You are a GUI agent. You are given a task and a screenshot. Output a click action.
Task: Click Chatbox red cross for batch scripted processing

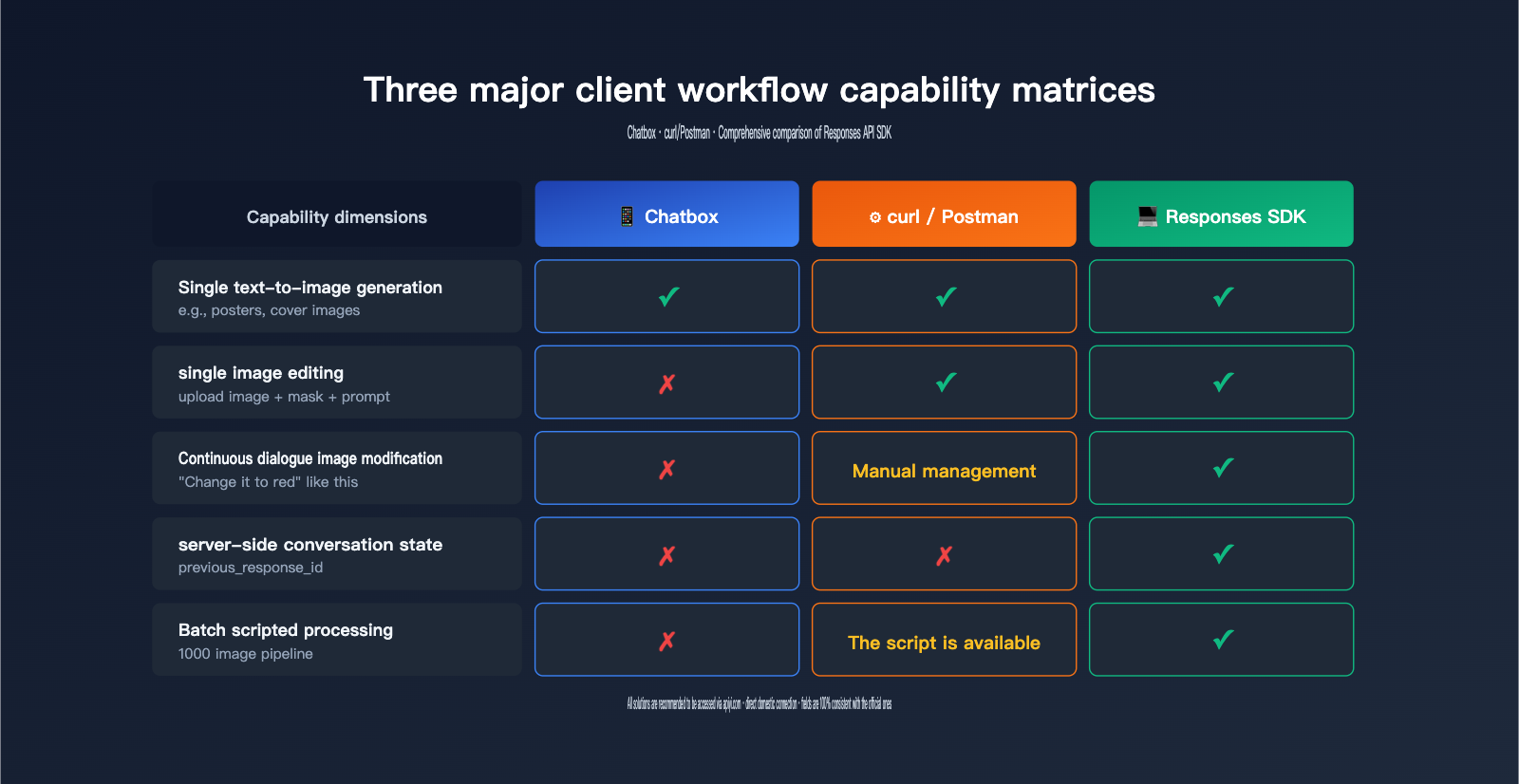point(667,641)
